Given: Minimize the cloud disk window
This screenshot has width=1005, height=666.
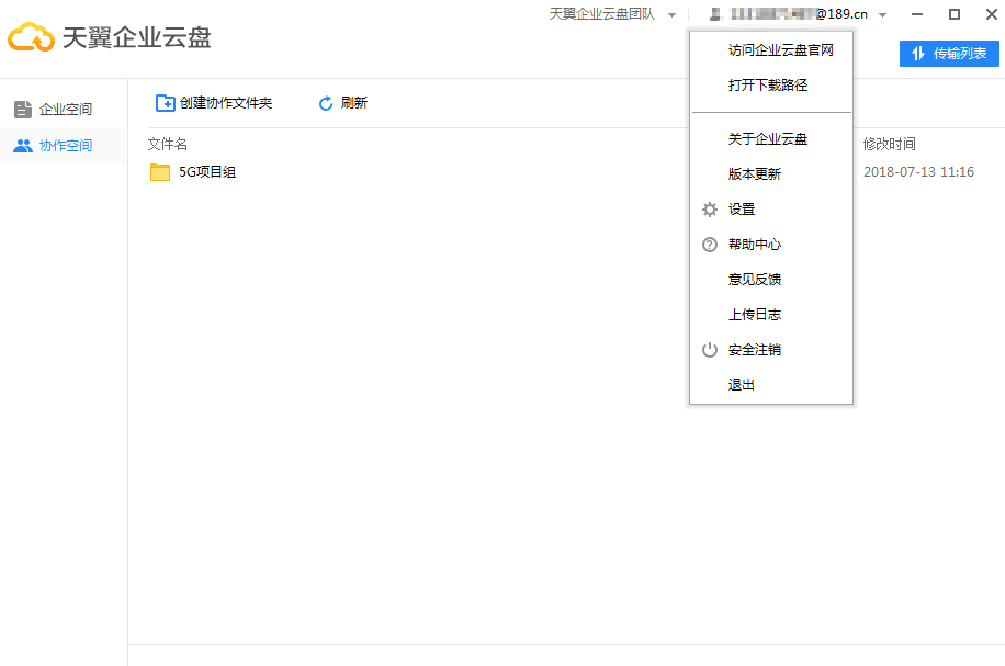Looking at the screenshot, I should [918, 14].
